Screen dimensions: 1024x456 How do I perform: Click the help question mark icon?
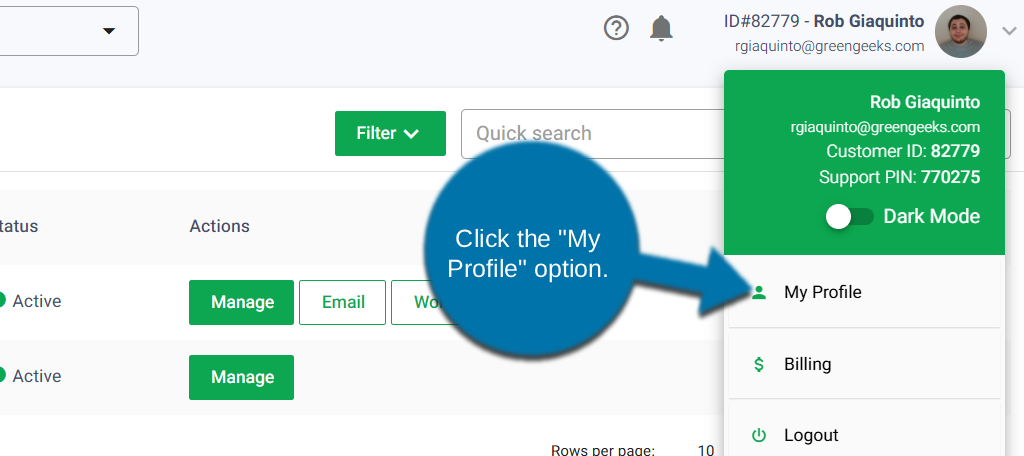[x=617, y=29]
